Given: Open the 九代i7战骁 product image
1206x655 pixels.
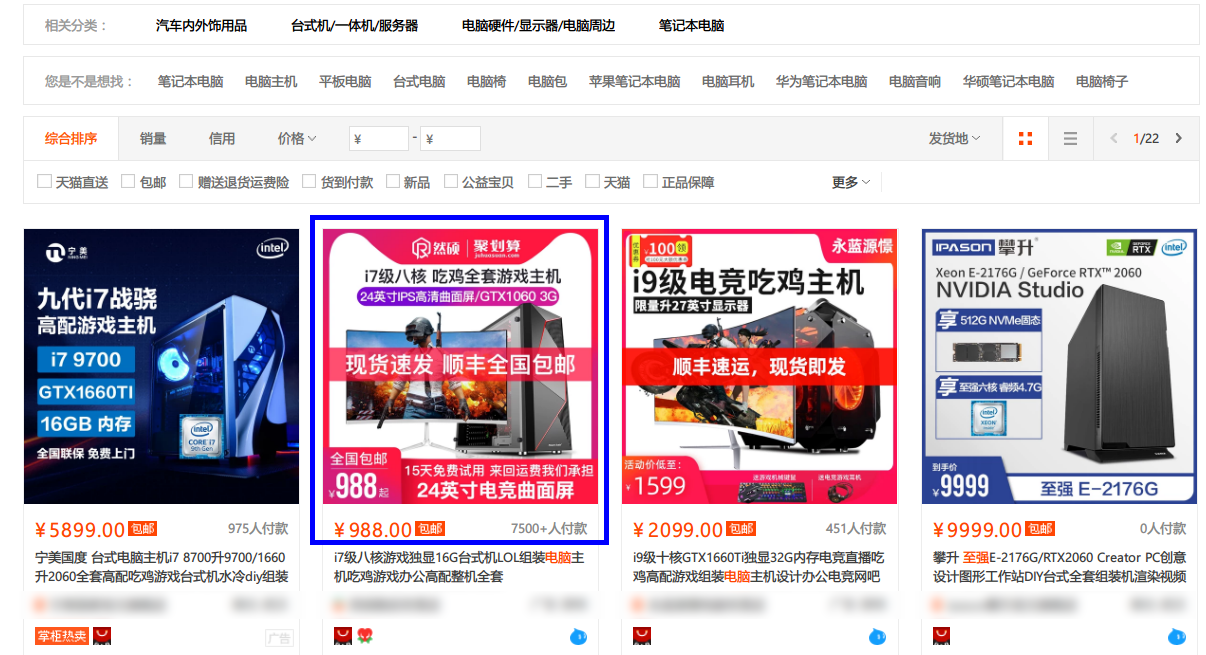Looking at the screenshot, I should click(161, 366).
